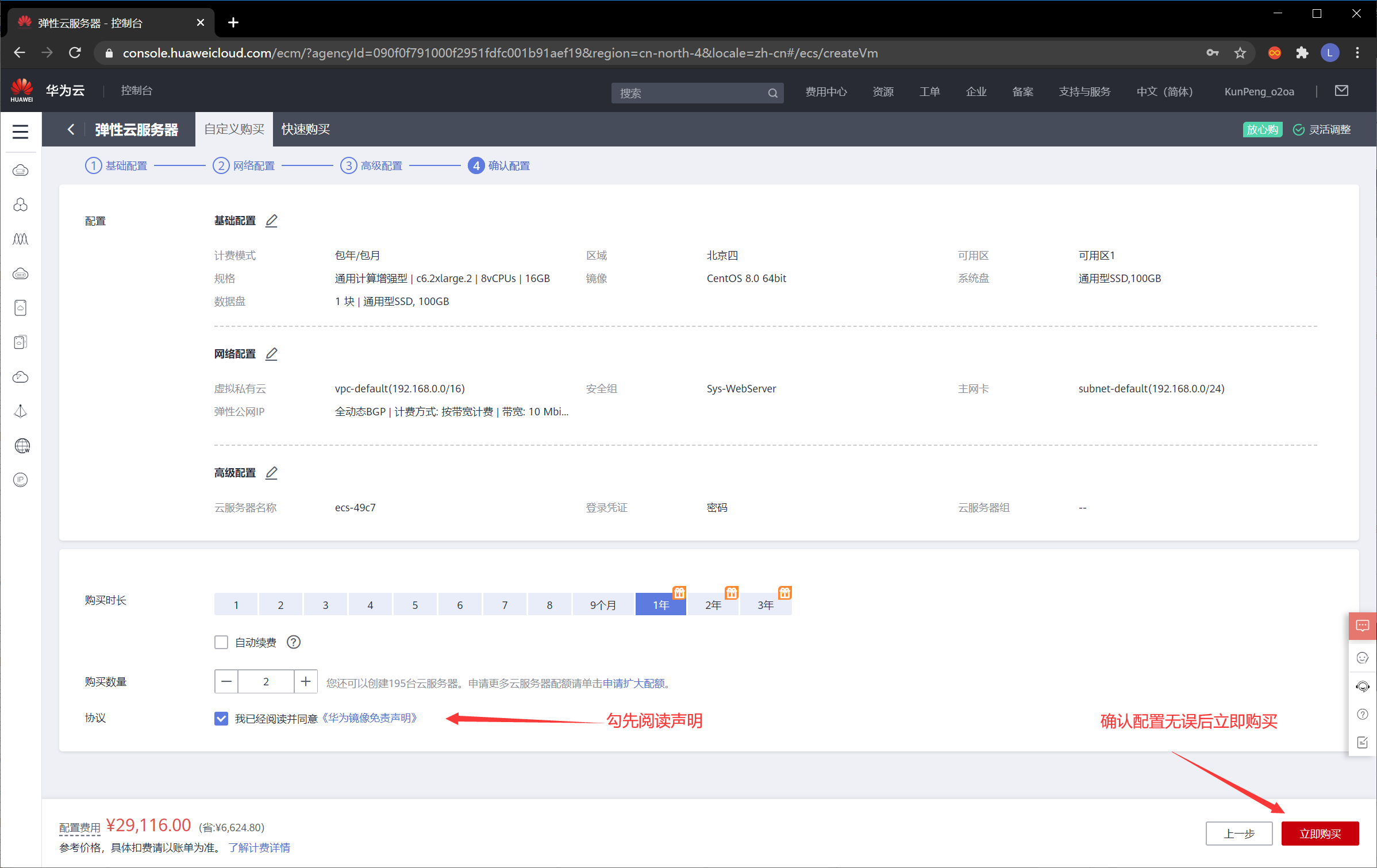Open the 申请扩大配额 link

[x=633, y=683]
